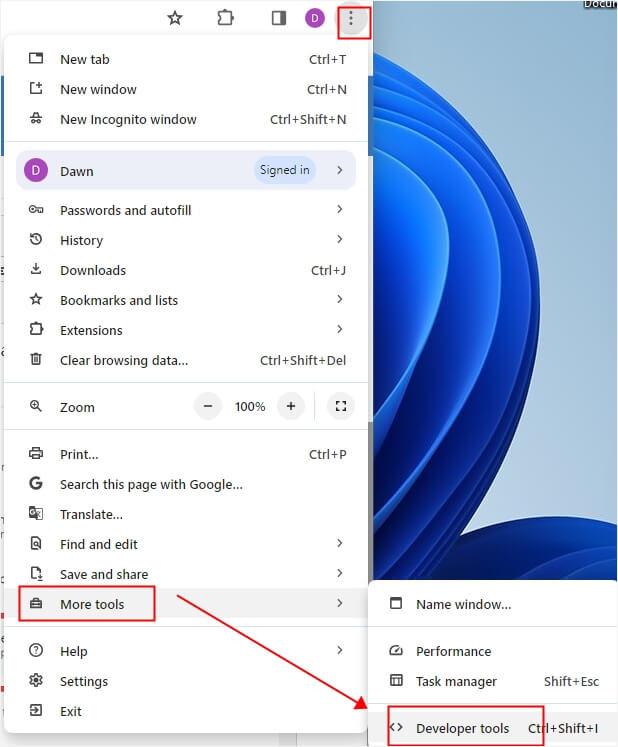The width and height of the screenshot is (618, 747).
Task: Click the zoom out minus button
Action: pyautogui.click(x=208, y=406)
